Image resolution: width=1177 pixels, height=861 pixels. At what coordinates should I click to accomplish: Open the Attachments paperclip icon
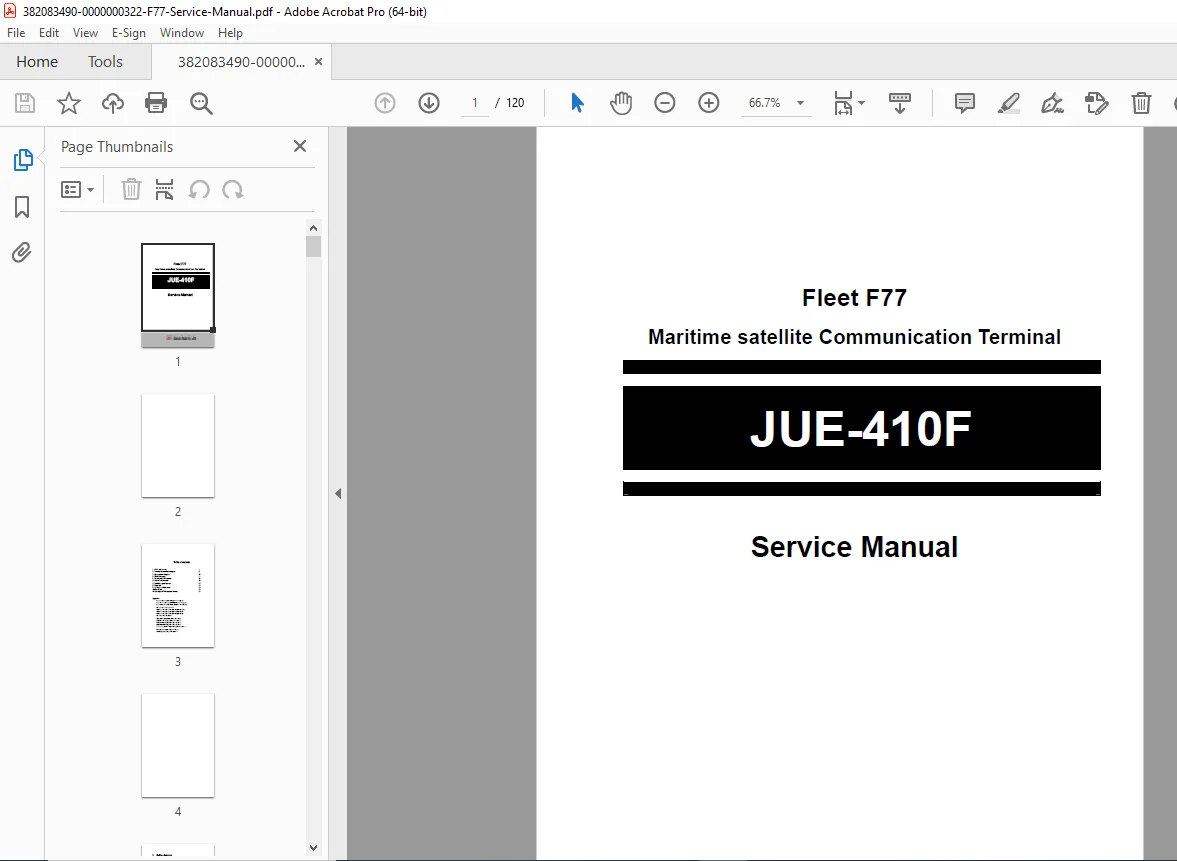click(22, 252)
